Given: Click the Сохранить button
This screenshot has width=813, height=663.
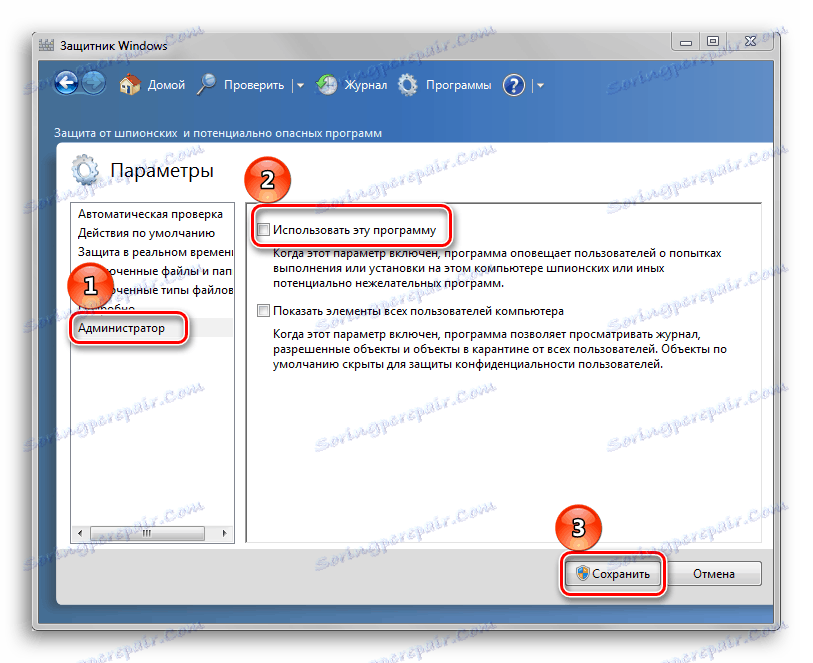Looking at the screenshot, I should pyautogui.click(x=612, y=574).
